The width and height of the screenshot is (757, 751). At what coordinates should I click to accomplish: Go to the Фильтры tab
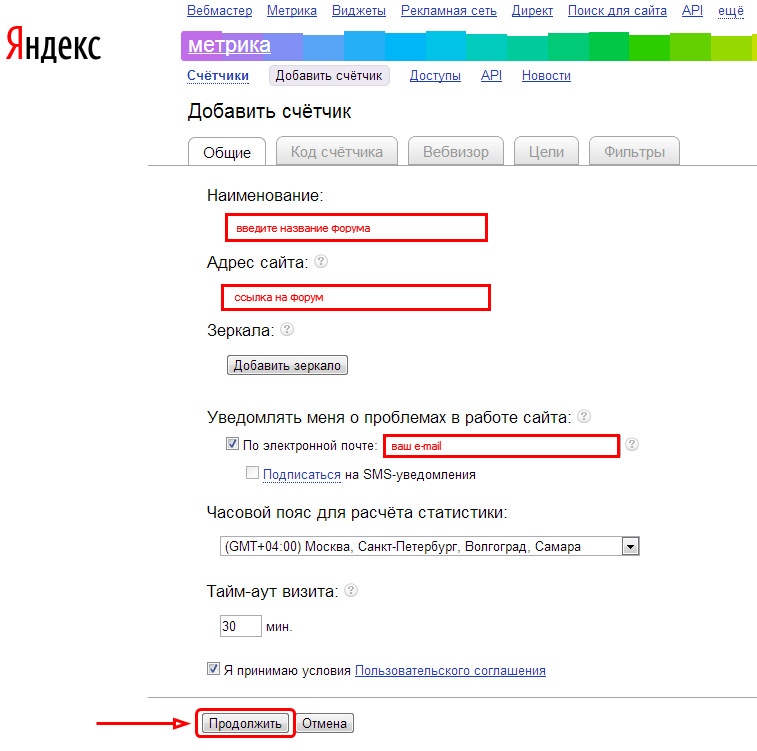(x=634, y=152)
